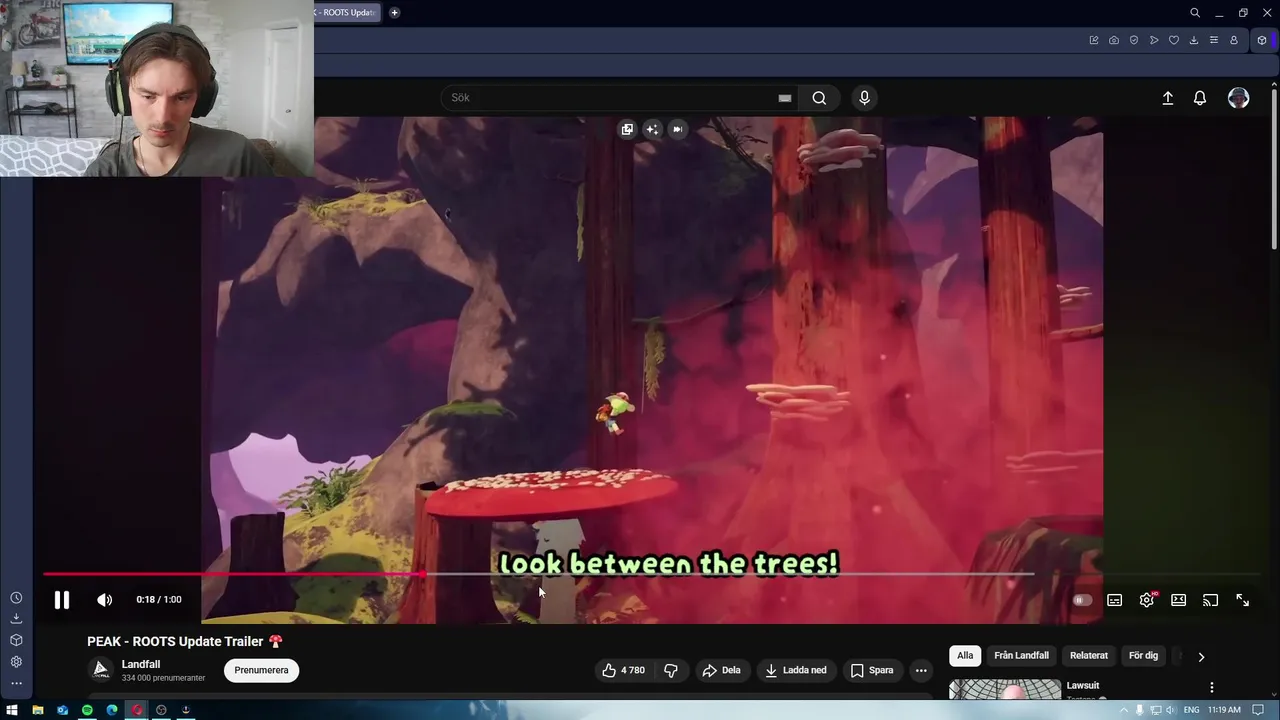Pause the PEAK trailer video

[61, 600]
